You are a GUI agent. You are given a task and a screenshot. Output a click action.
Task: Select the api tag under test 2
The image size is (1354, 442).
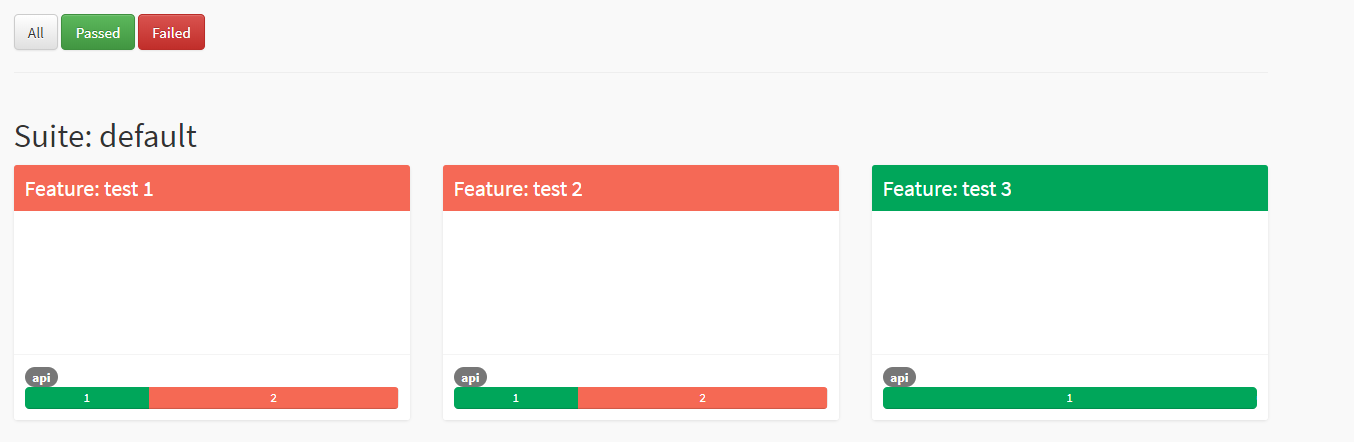pos(470,378)
